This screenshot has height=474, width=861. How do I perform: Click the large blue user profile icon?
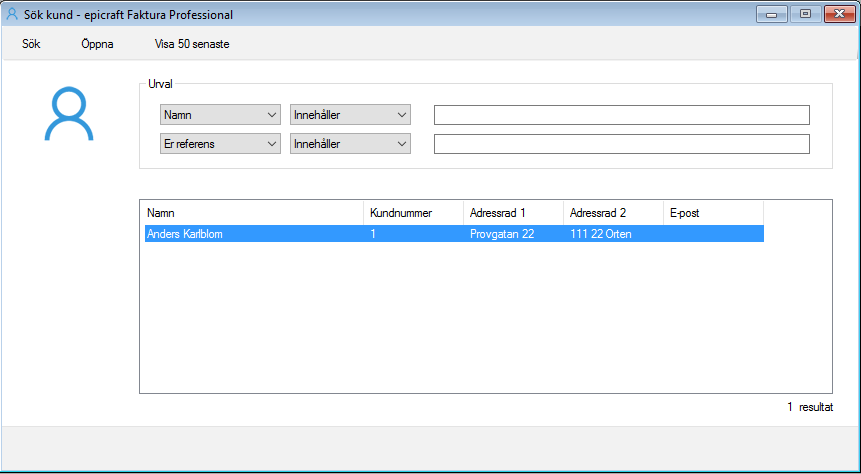coord(69,114)
